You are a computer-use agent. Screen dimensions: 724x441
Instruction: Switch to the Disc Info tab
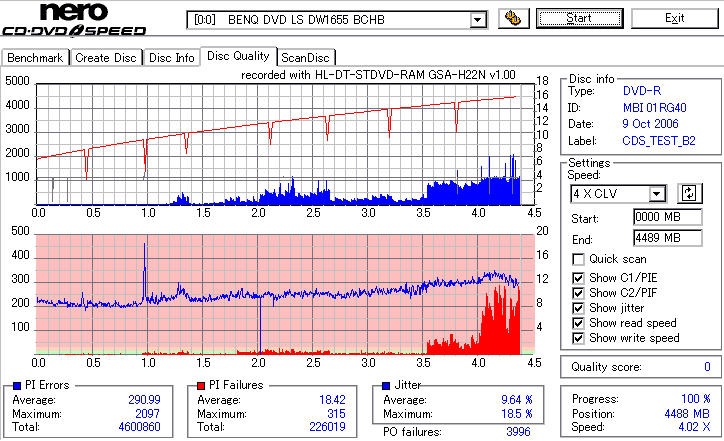tap(172, 58)
